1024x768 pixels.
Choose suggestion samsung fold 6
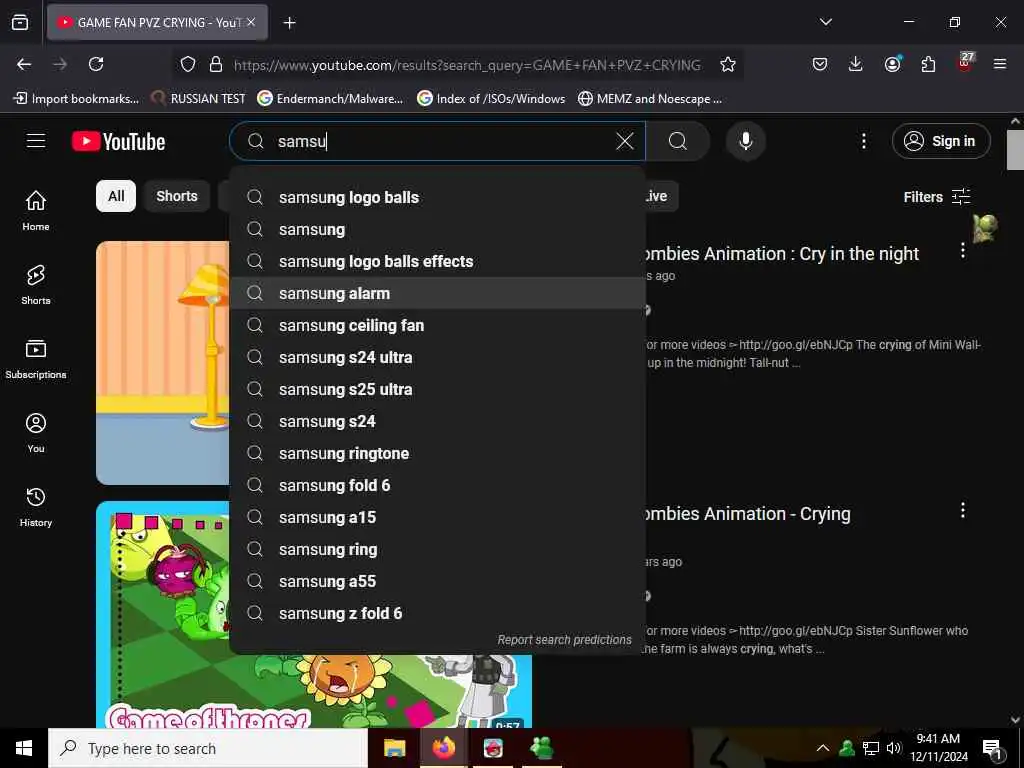click(438, 485)
